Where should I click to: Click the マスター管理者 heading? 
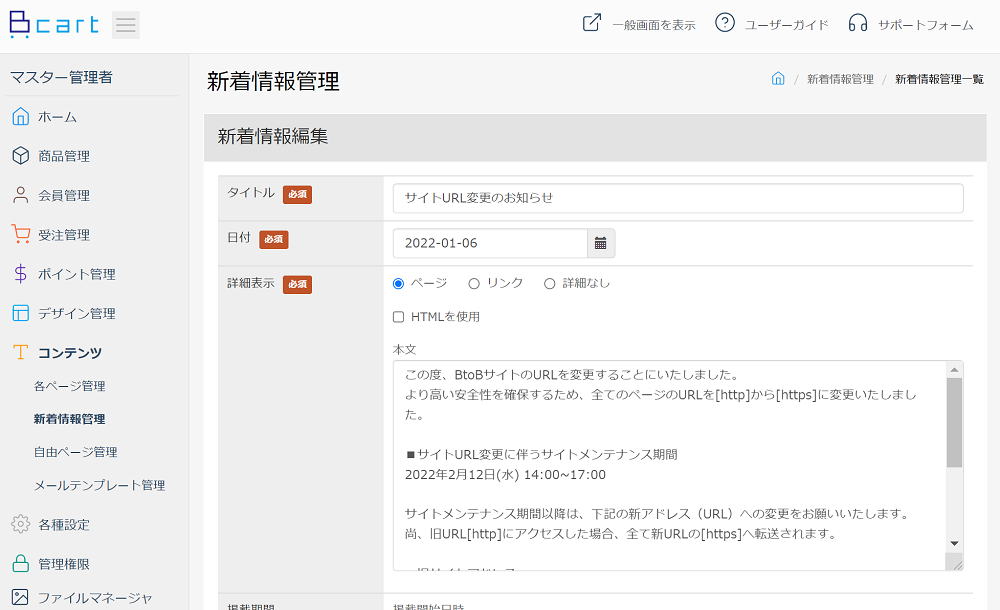pyautogui.click(x=61, y=77)
